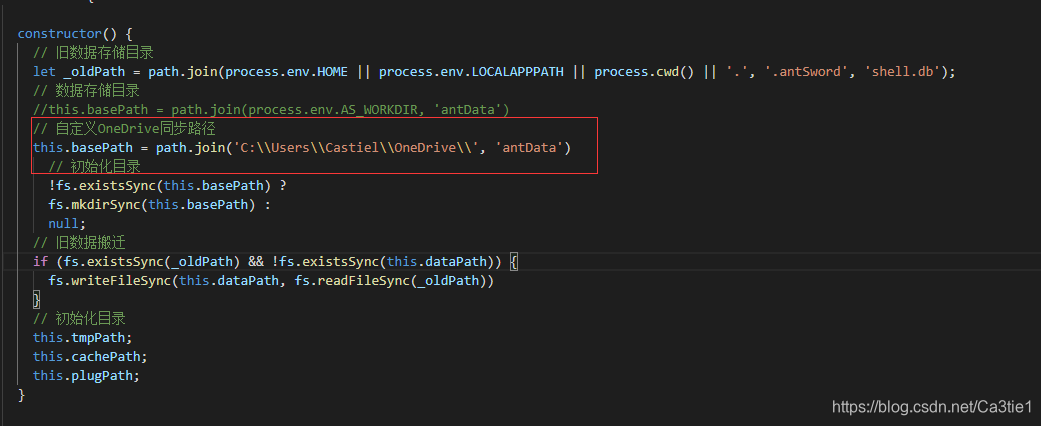Select the comment '// 旧数据存储目录'
The height and width of the screenshot is (426, 1041).
pos(94,52)
